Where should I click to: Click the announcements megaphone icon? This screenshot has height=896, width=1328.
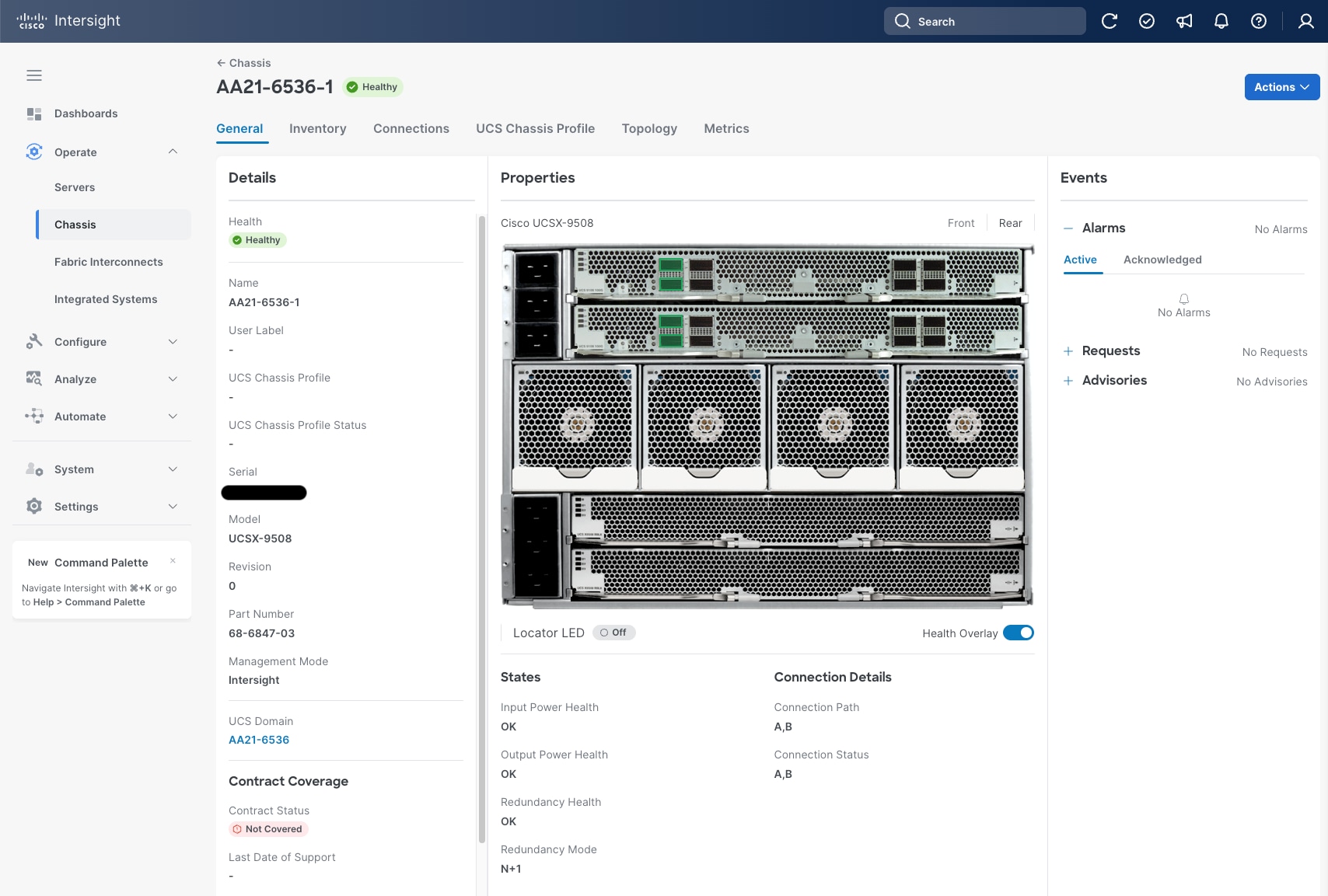coord(1183,21)
